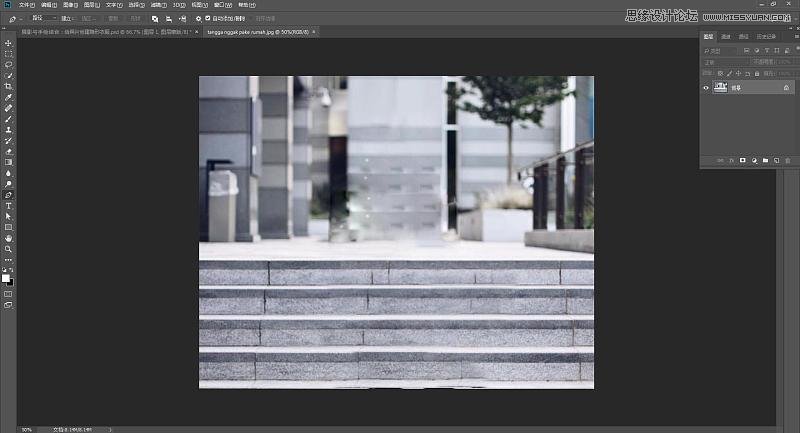Toggle lock image pixels

(x=730, y=73)
